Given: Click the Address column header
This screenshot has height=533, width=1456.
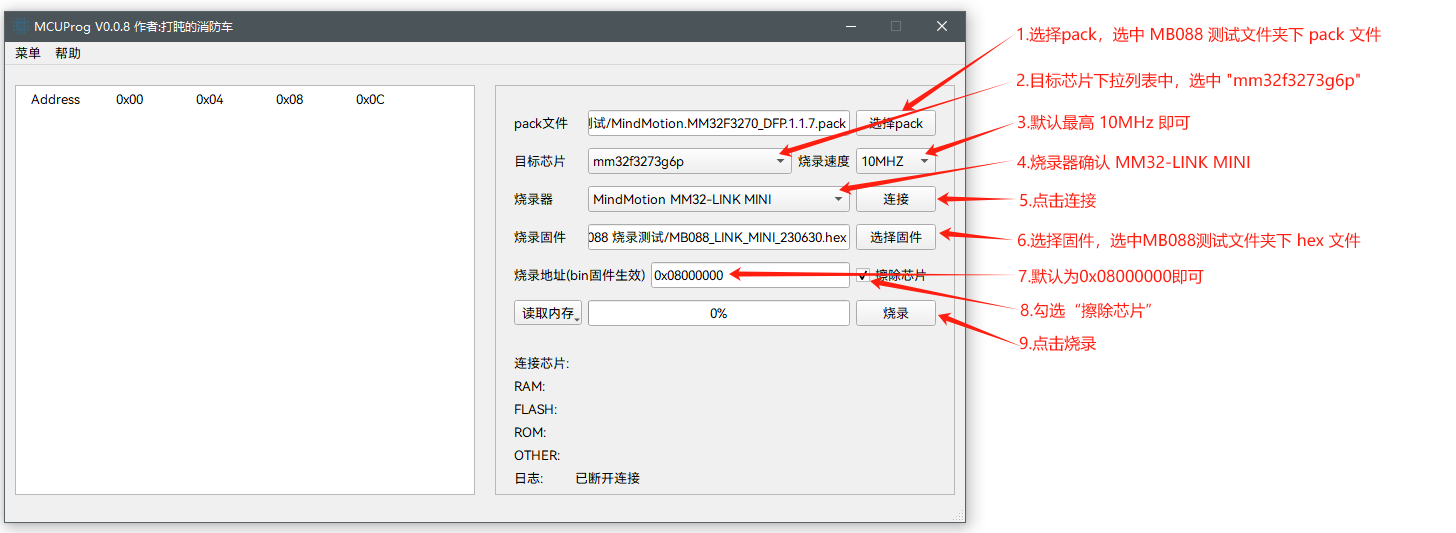Looking at the screenshot, I should [x=56, y=100].
